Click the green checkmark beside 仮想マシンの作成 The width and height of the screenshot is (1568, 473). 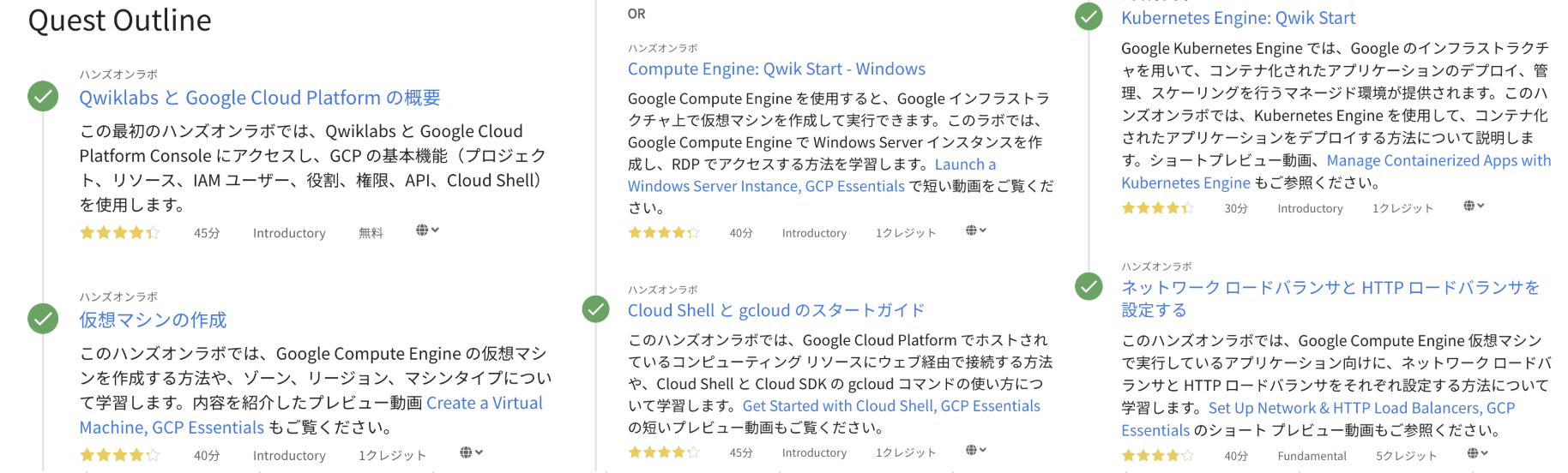point(43,319)
